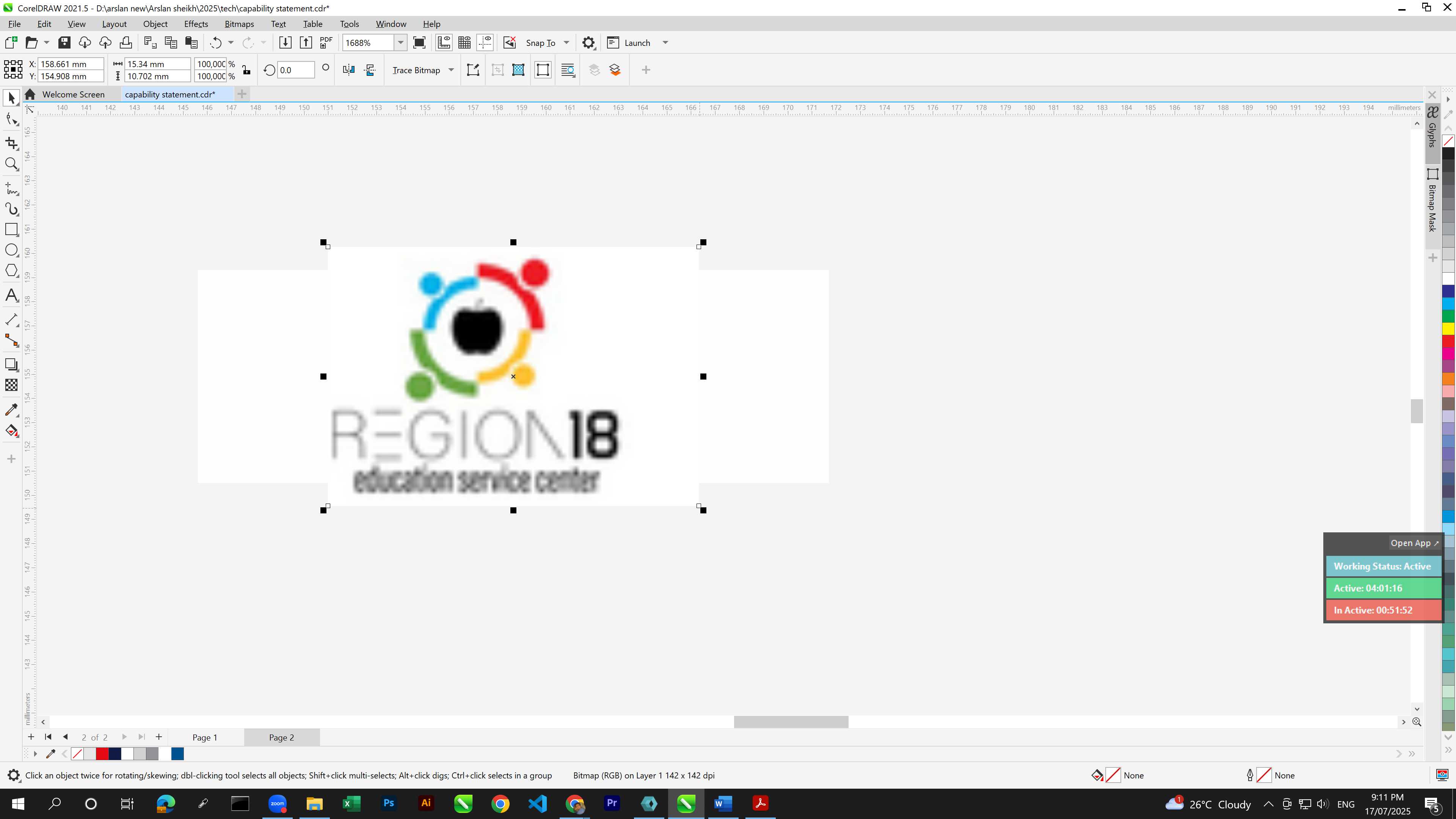Expand the Trace Bitmap dropdown
Screen dimensions: 1456x819
point(451,70)
